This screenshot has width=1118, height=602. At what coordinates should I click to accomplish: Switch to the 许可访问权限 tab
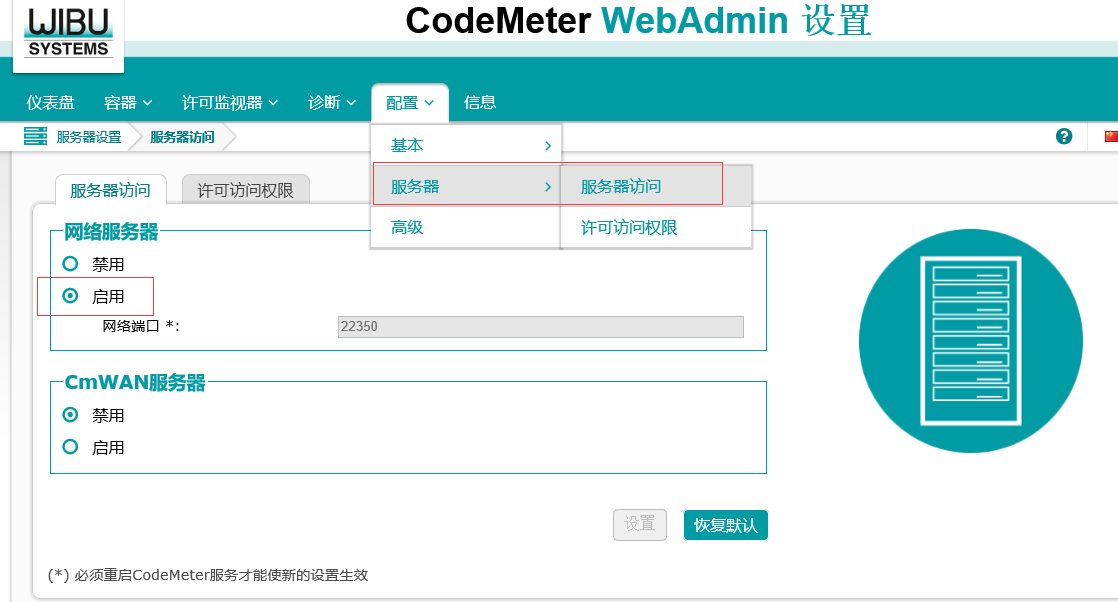pyautogui.click(x=245, y=190)
